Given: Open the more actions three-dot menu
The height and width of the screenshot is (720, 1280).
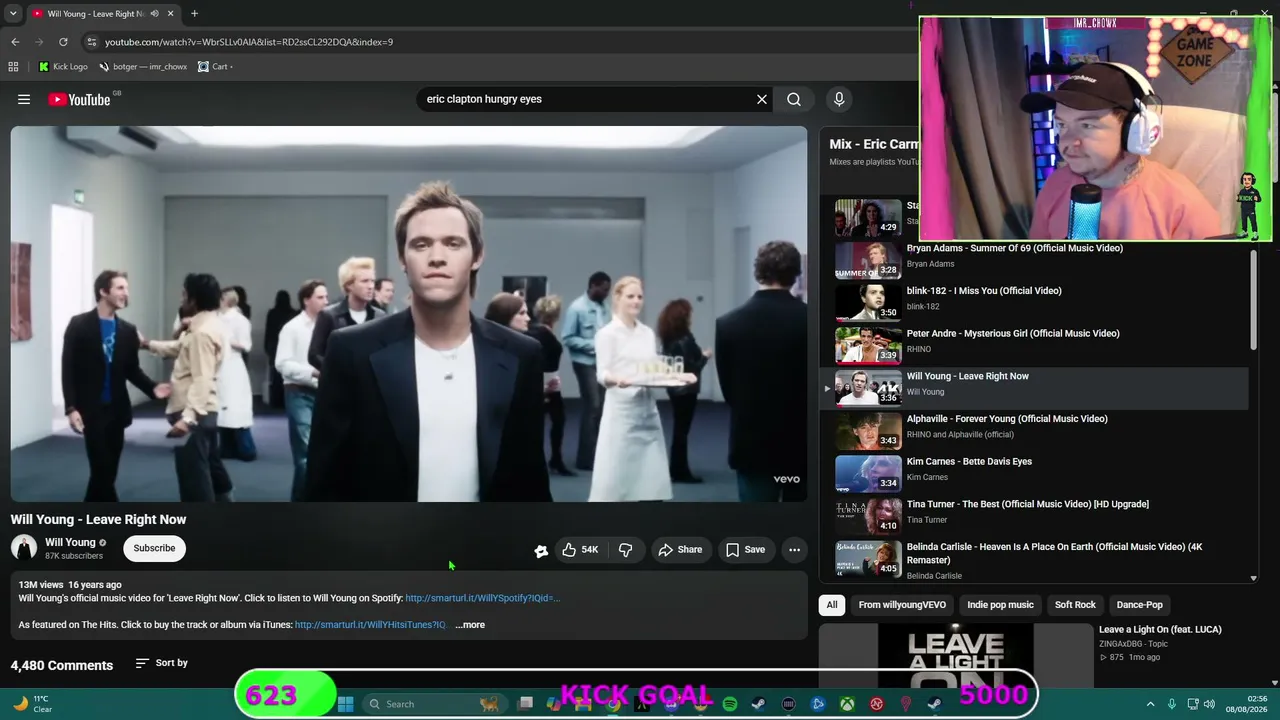Looking at the screenshot, I should click(x=794, y=549).
